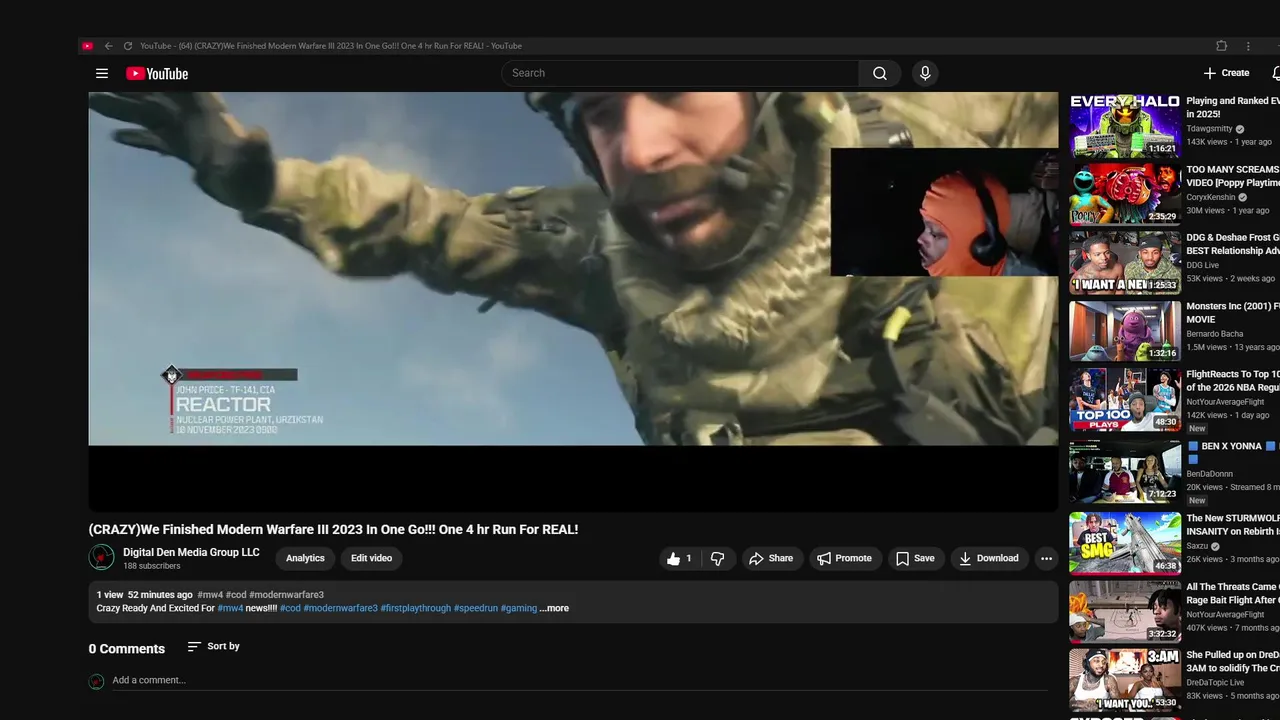
Task: Open browser three-dot menu
Action: pyautogui.click(x=1248, y=46)
